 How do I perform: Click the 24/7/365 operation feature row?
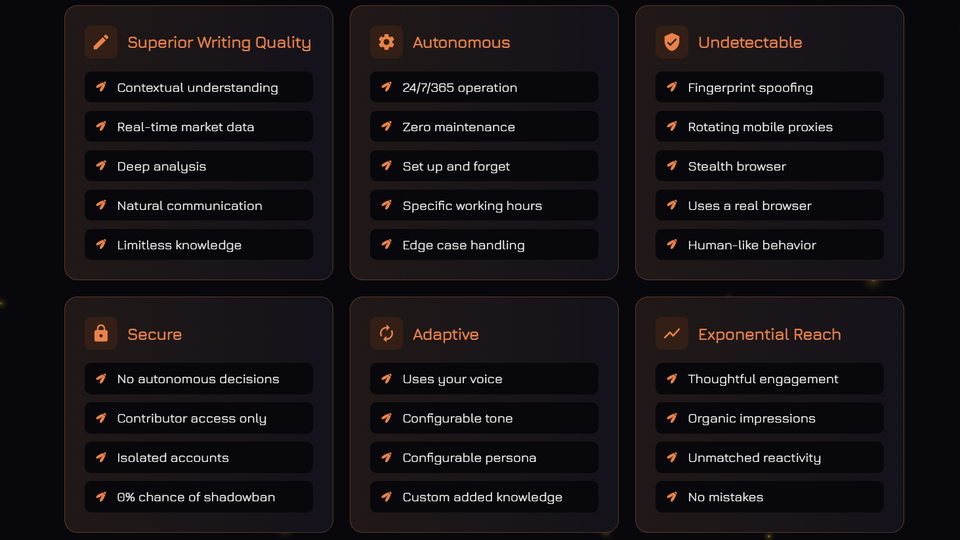pyautogui.click(x=484, y=87)
